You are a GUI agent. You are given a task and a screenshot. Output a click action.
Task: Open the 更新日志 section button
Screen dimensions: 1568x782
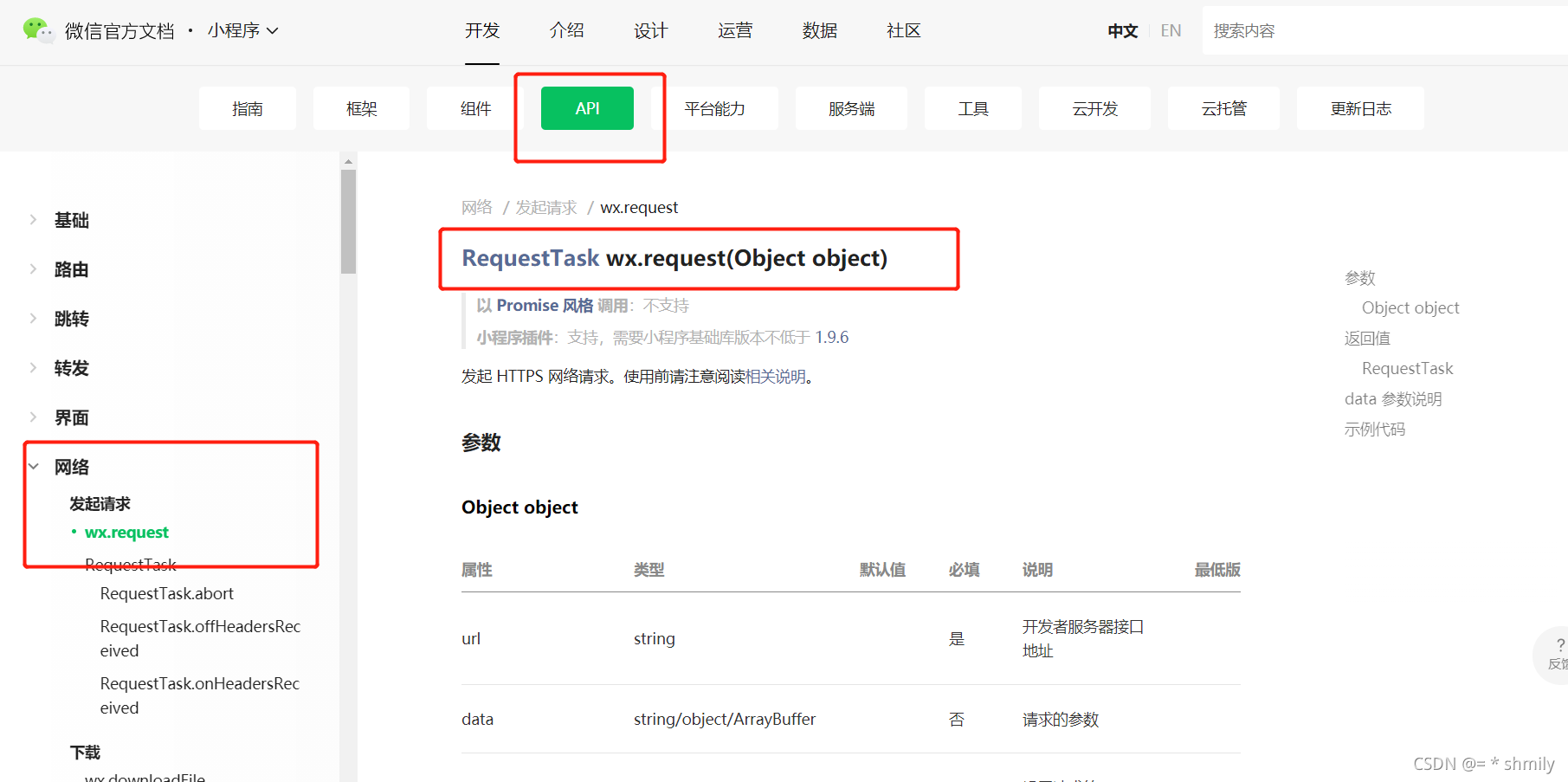click(x=1360, y=108)
